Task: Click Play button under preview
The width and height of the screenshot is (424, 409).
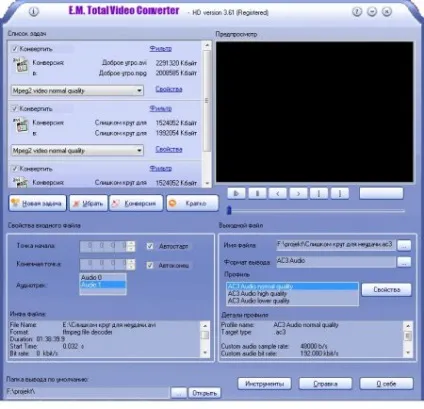Action: (236, 193)
